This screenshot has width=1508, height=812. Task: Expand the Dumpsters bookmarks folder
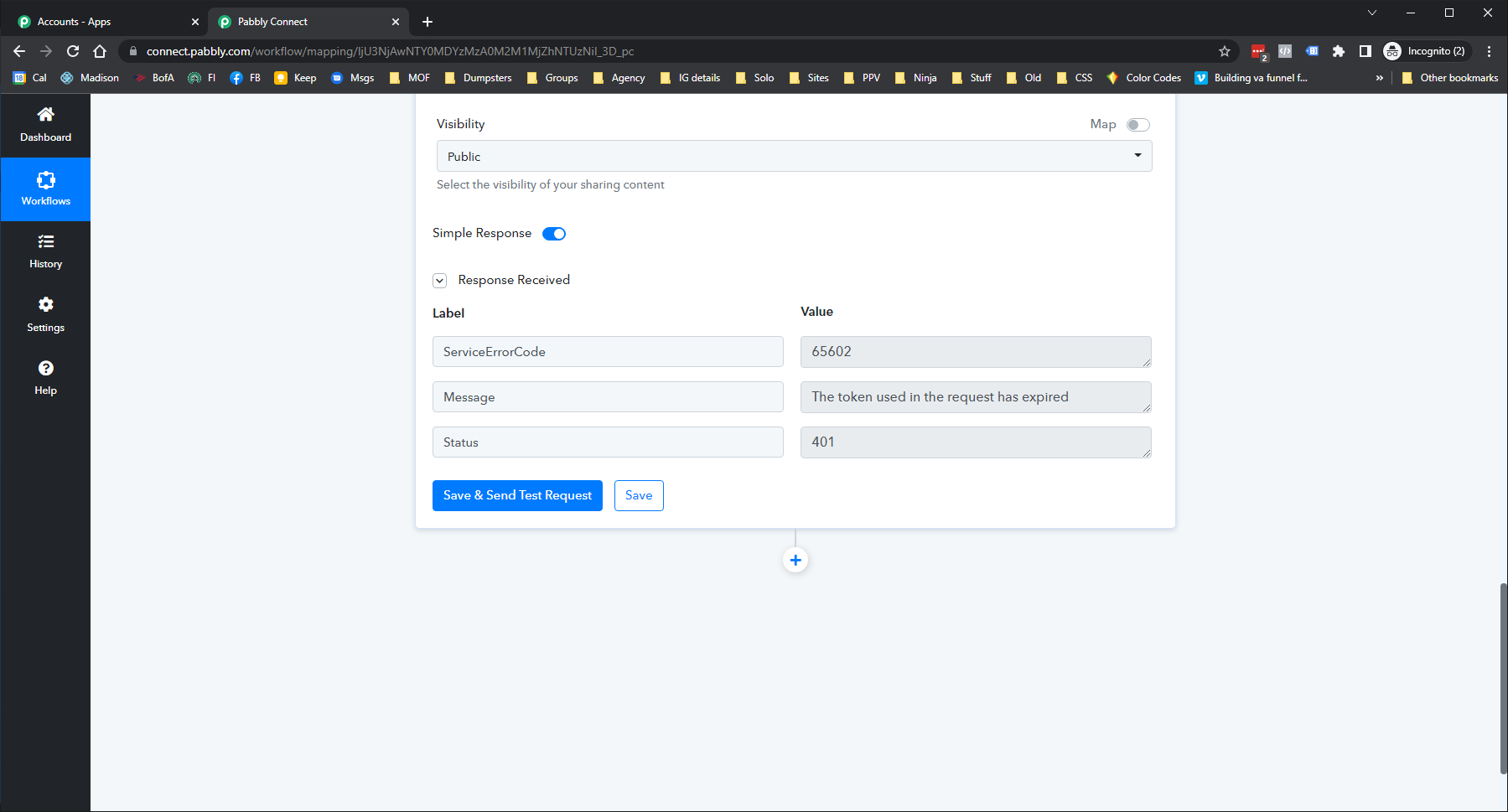(478, 78)
